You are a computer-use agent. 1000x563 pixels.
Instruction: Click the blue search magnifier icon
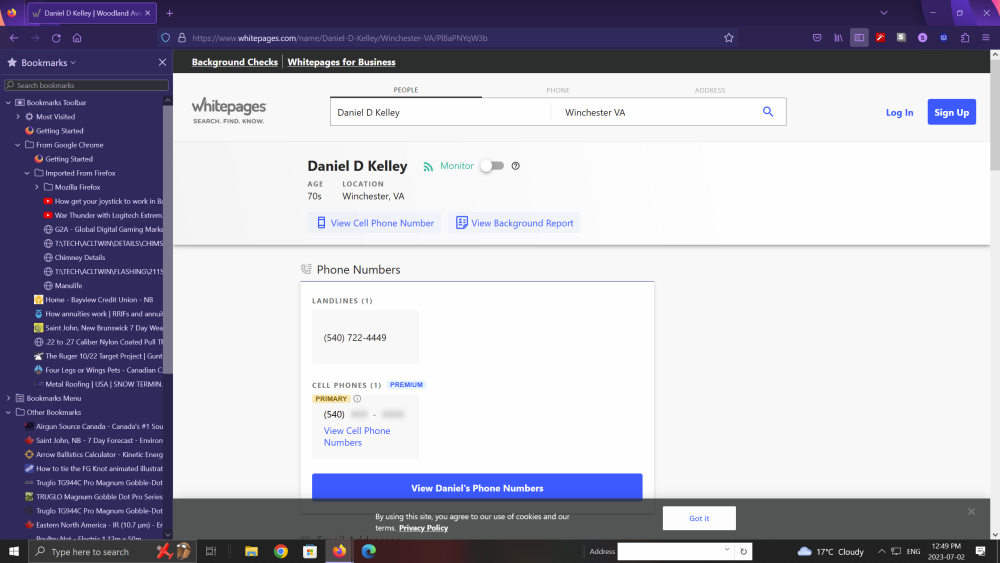coord(768,112)
